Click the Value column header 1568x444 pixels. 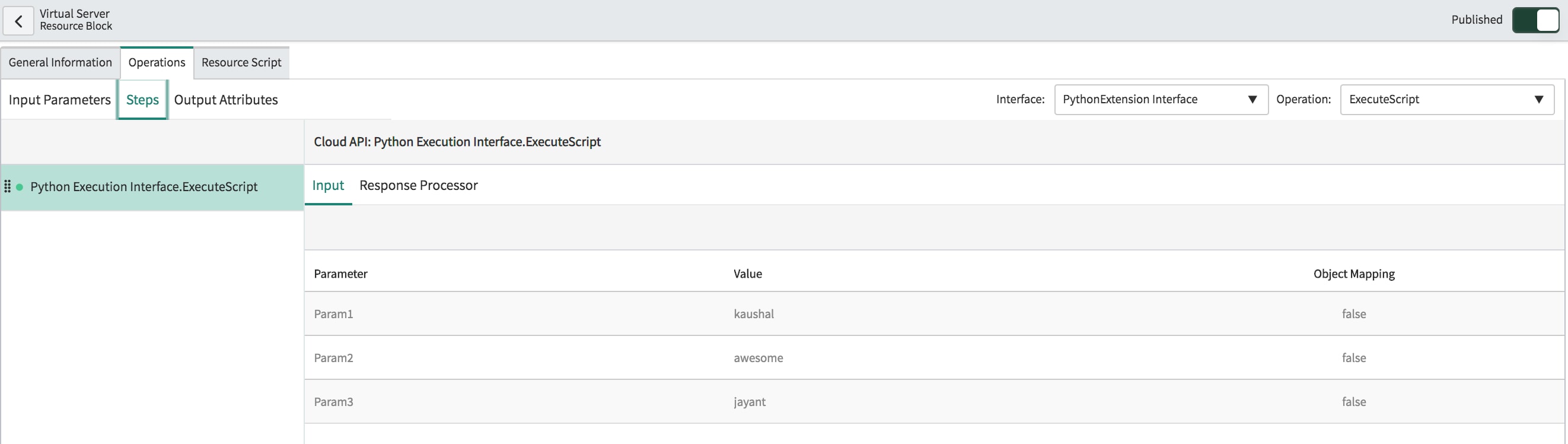click(x=747, y=274)
